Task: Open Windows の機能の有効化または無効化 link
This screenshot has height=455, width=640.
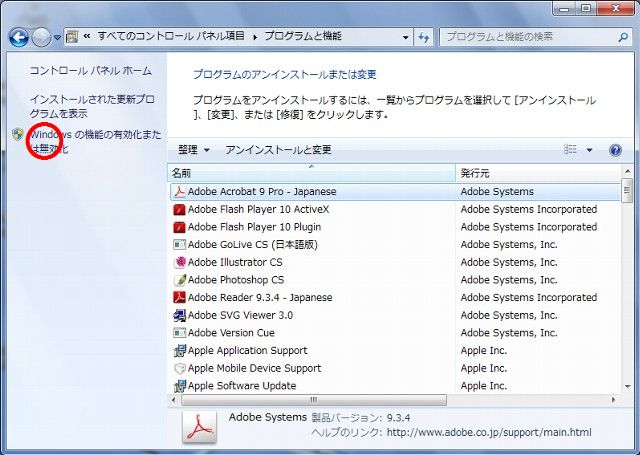Action: click(x=96, y=141)
